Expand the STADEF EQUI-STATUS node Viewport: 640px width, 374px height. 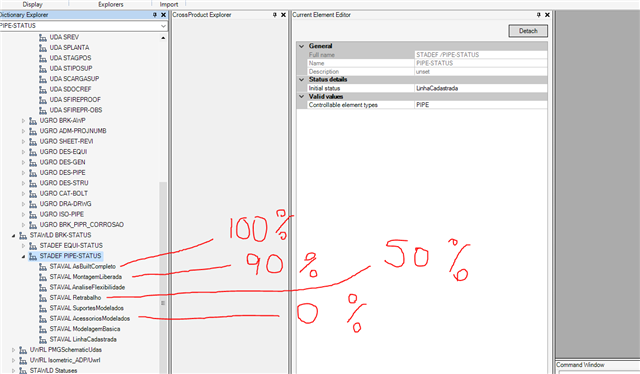tap(23, 246)
